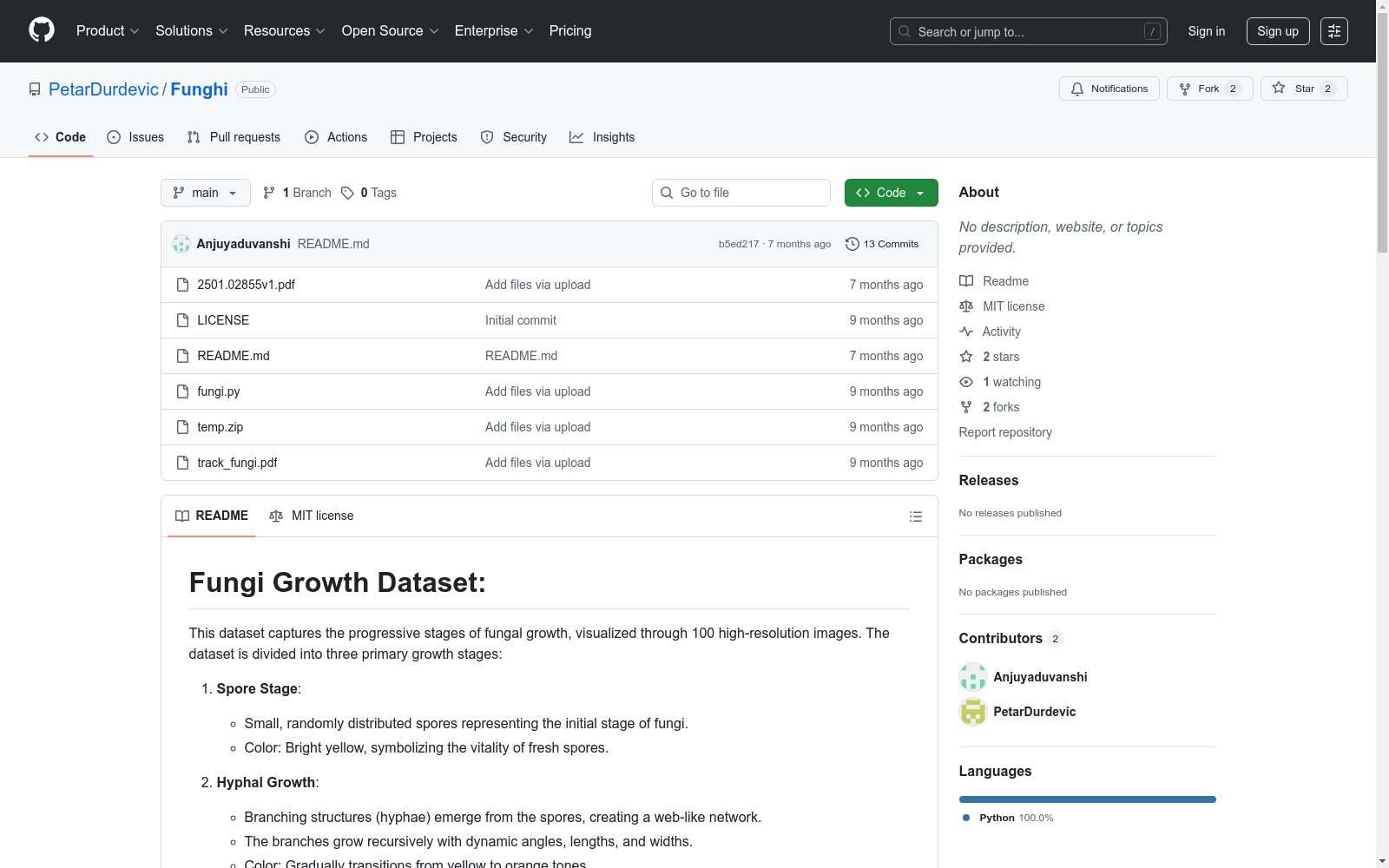Click the file icon beside fungi.py
The image size is (1389, 868).
(x=182, y=391)
